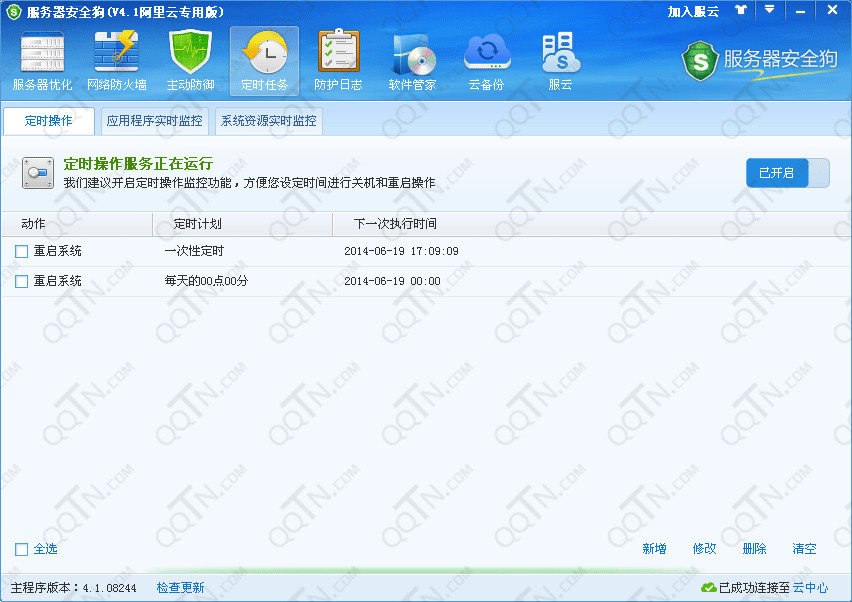Click the green cloud connection status icon
This screenshot has width=852, height=602.
pyautogui.click(x=708, y=587)
